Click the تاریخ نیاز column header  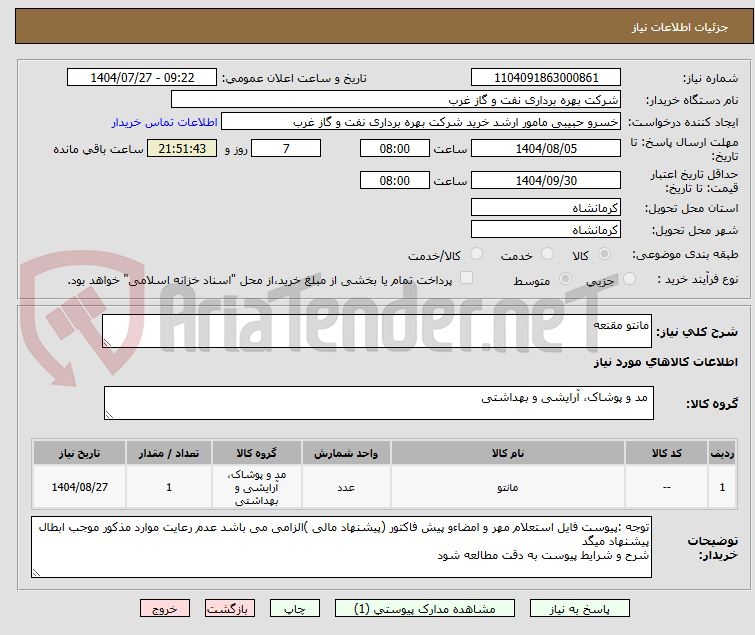click(79, 453)
